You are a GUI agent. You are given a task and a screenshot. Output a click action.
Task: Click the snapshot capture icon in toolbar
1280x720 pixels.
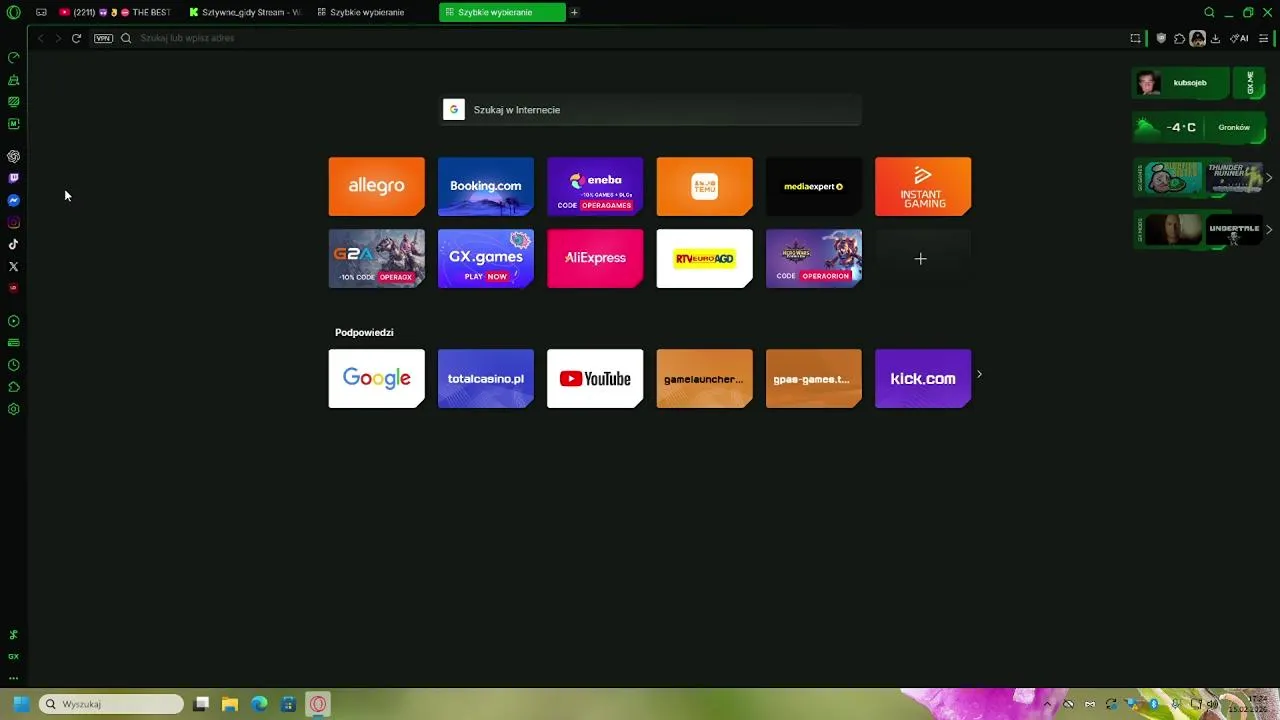tap(1135, 38)
